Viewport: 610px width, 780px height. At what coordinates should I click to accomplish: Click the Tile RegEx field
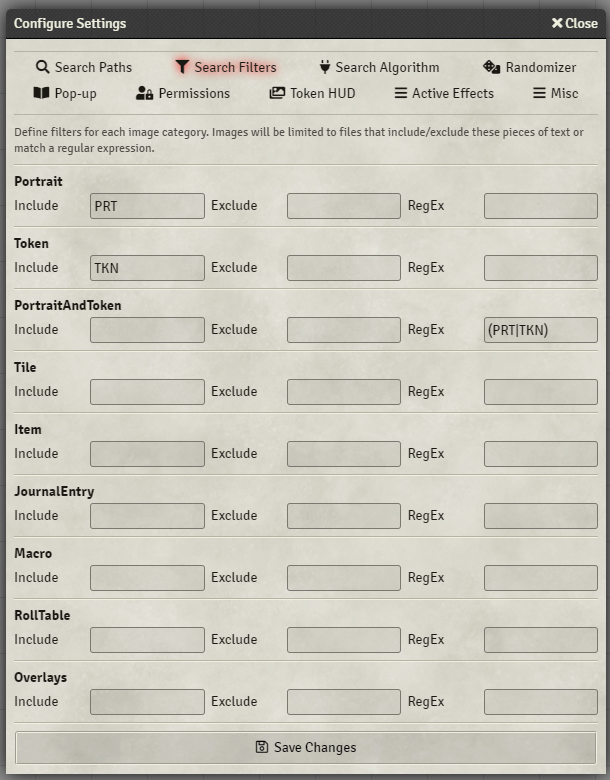click(x=541, y=392)
